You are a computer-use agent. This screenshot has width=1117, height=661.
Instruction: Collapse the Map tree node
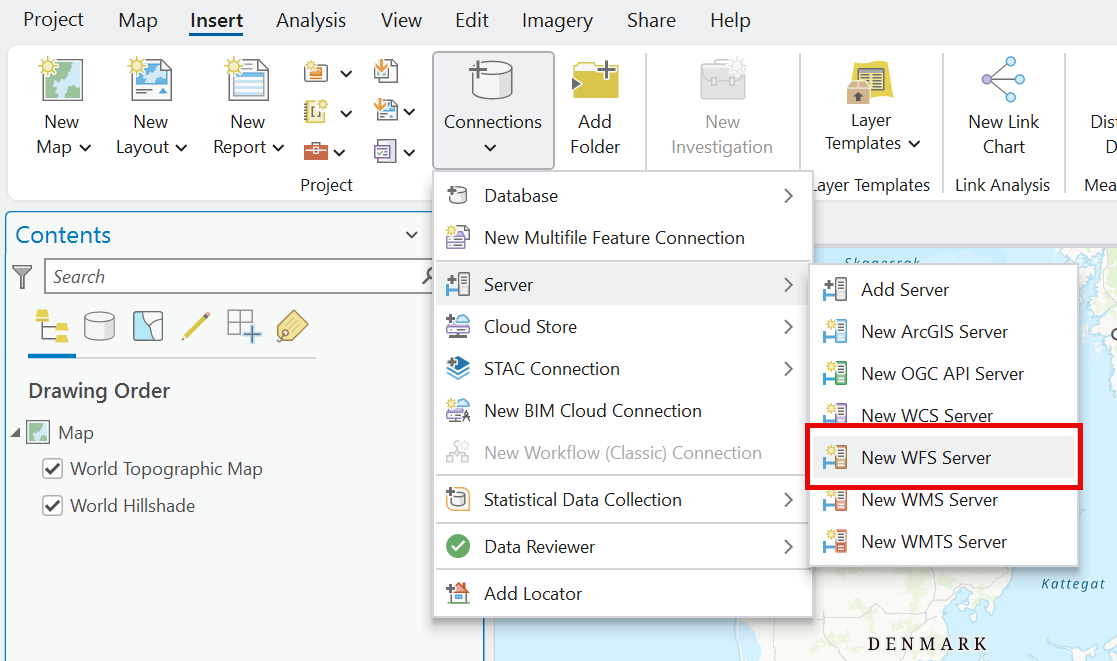(15, 433)
